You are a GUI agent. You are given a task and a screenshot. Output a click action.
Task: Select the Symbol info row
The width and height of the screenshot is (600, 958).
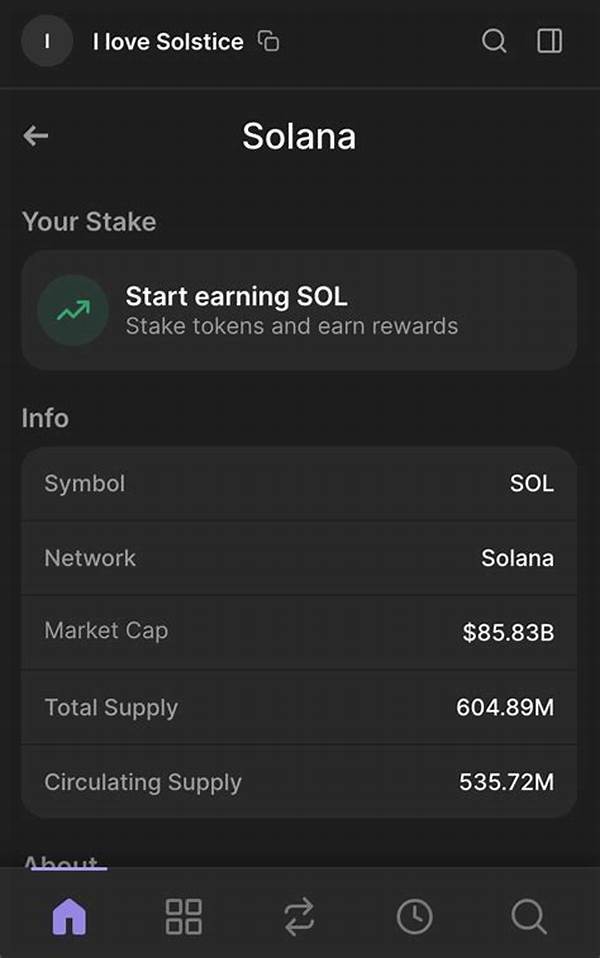point(299,484)
